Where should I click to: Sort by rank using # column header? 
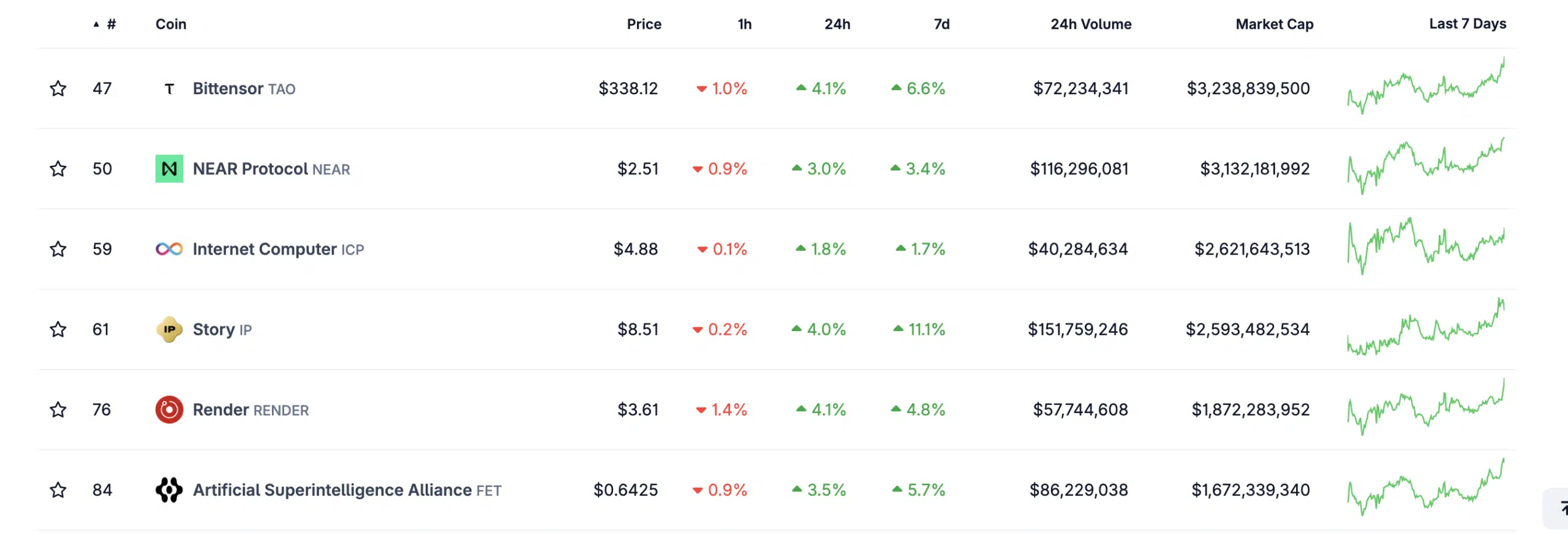click(110, 24)
